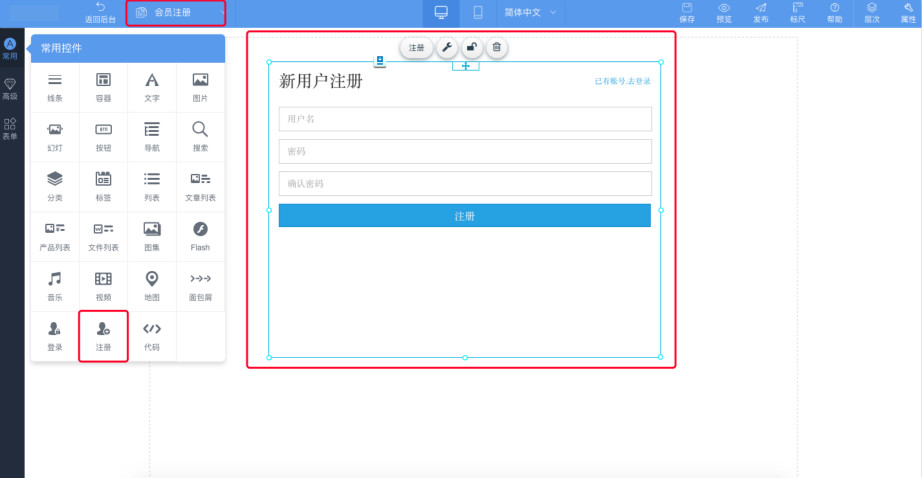The width and height of the screenshot is (922, 478).
Task: Click the 用户名 input field
Action: click(x=464, y=119)
